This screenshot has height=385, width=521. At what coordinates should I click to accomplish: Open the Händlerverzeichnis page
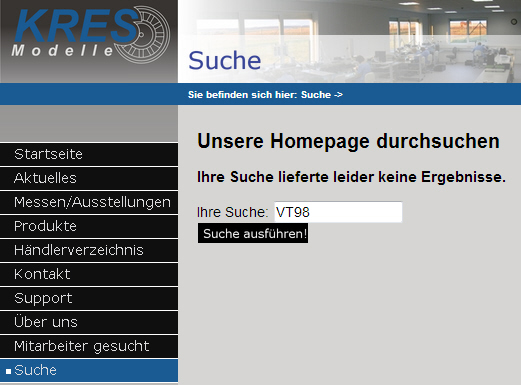click(89, 250)
